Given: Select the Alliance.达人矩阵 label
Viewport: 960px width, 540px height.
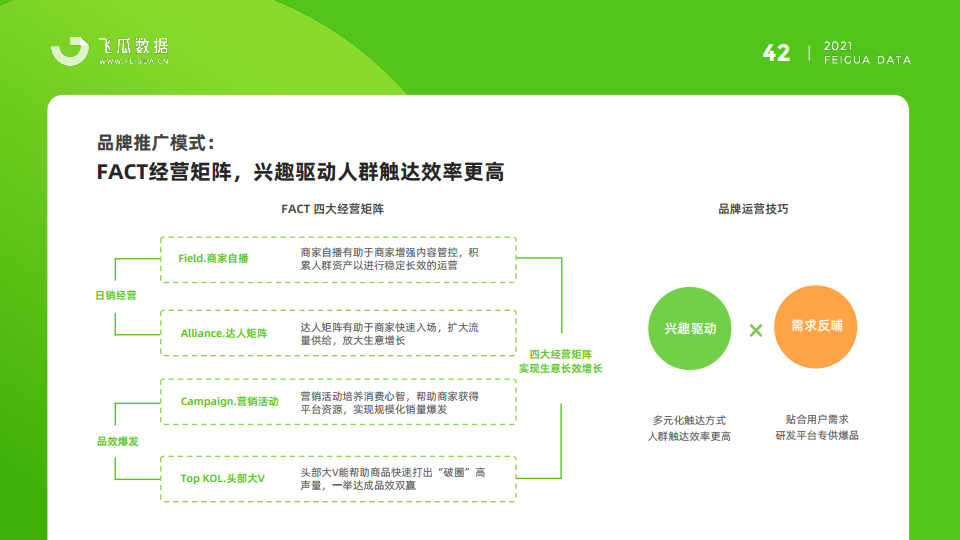Looking at the screenshot, I should [223, 334].
